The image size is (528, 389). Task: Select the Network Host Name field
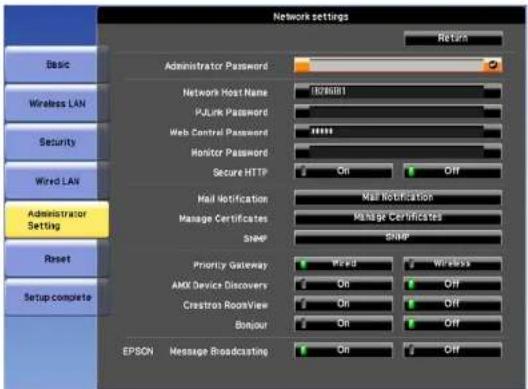pyautogui.click(x=398, y=91)
